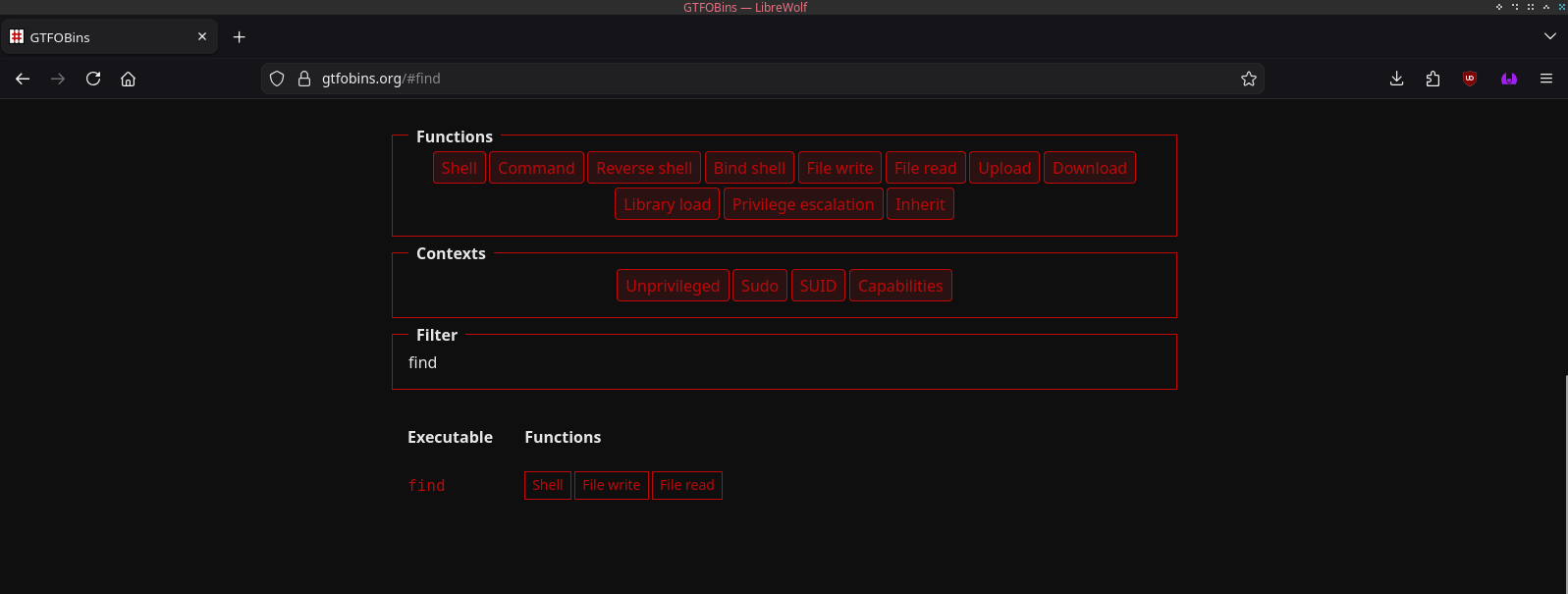
Task: Show site tracking protection shield info
Action: click(277, 79)
